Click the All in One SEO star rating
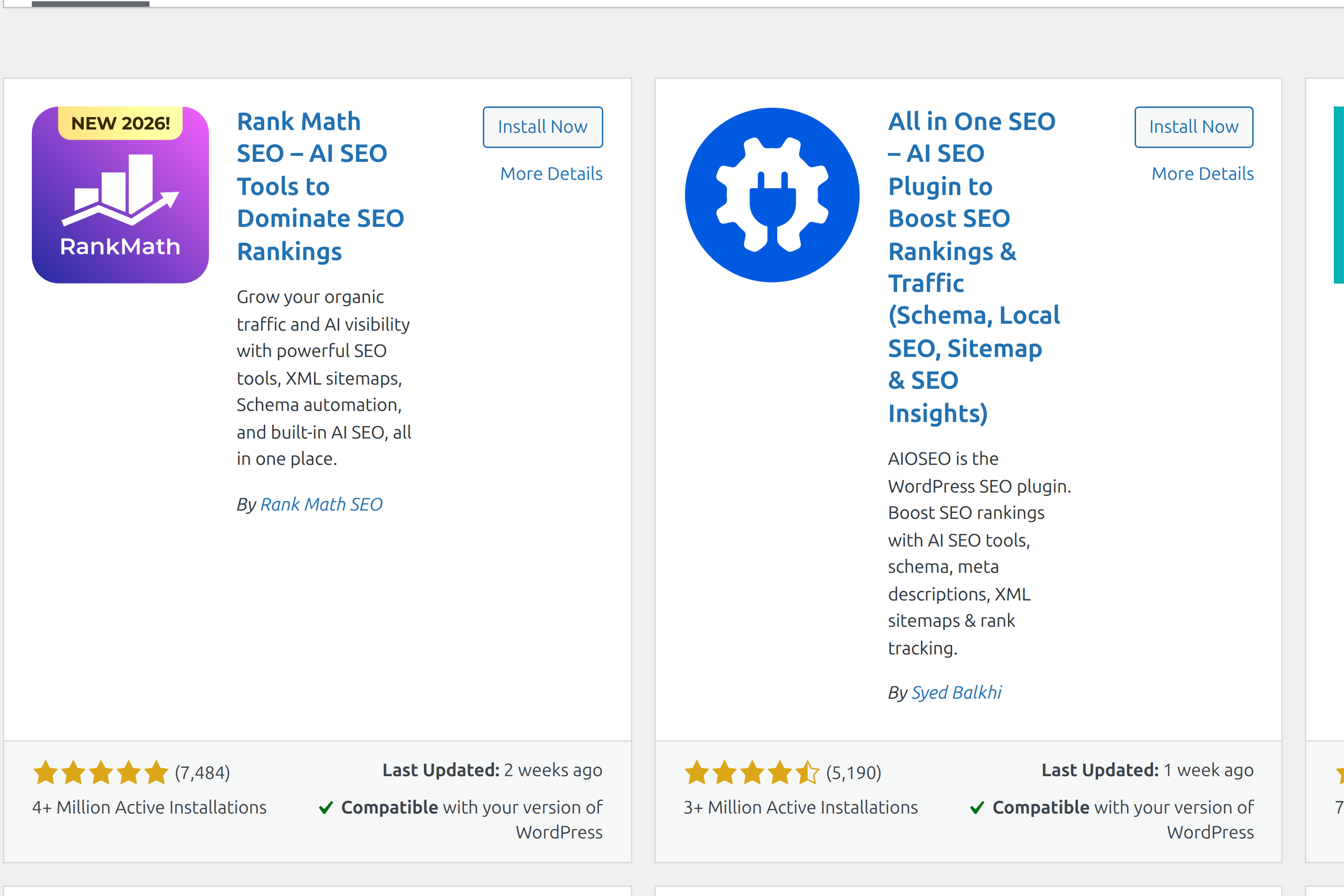The height and width of the screenshot is (896, 1344). pos(752,773)
